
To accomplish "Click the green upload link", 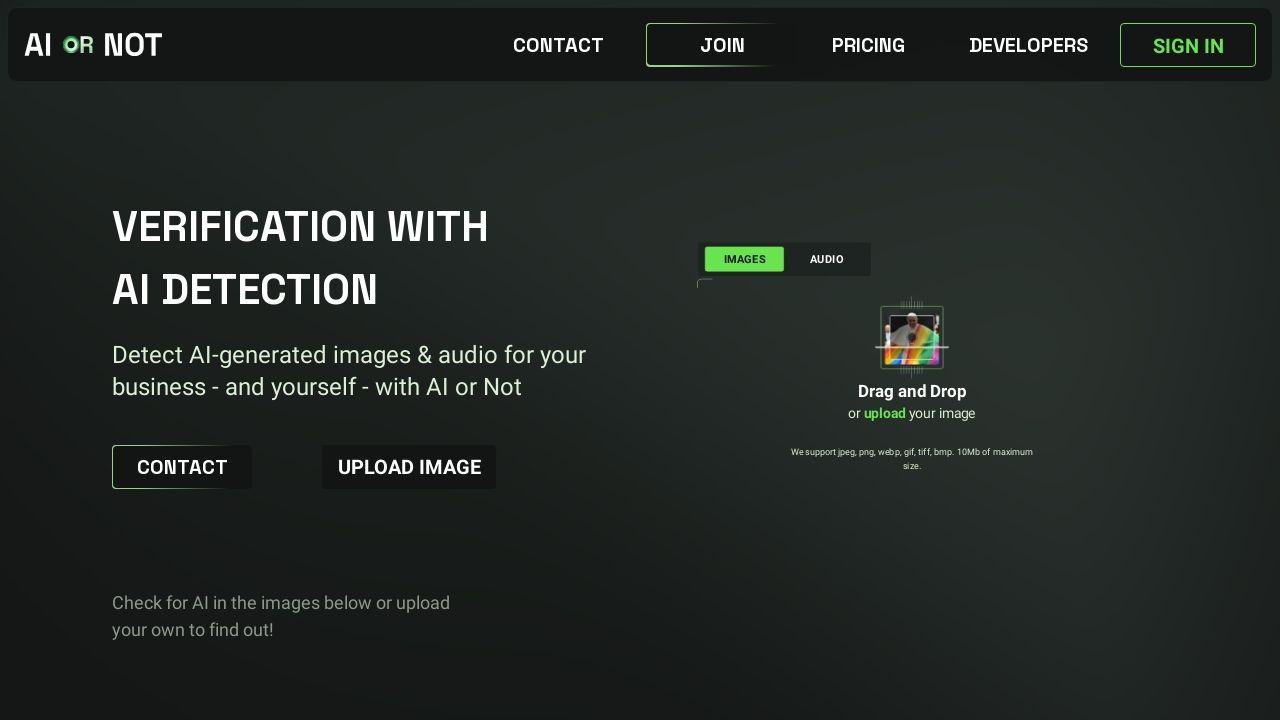I will [x=884, y=413].
